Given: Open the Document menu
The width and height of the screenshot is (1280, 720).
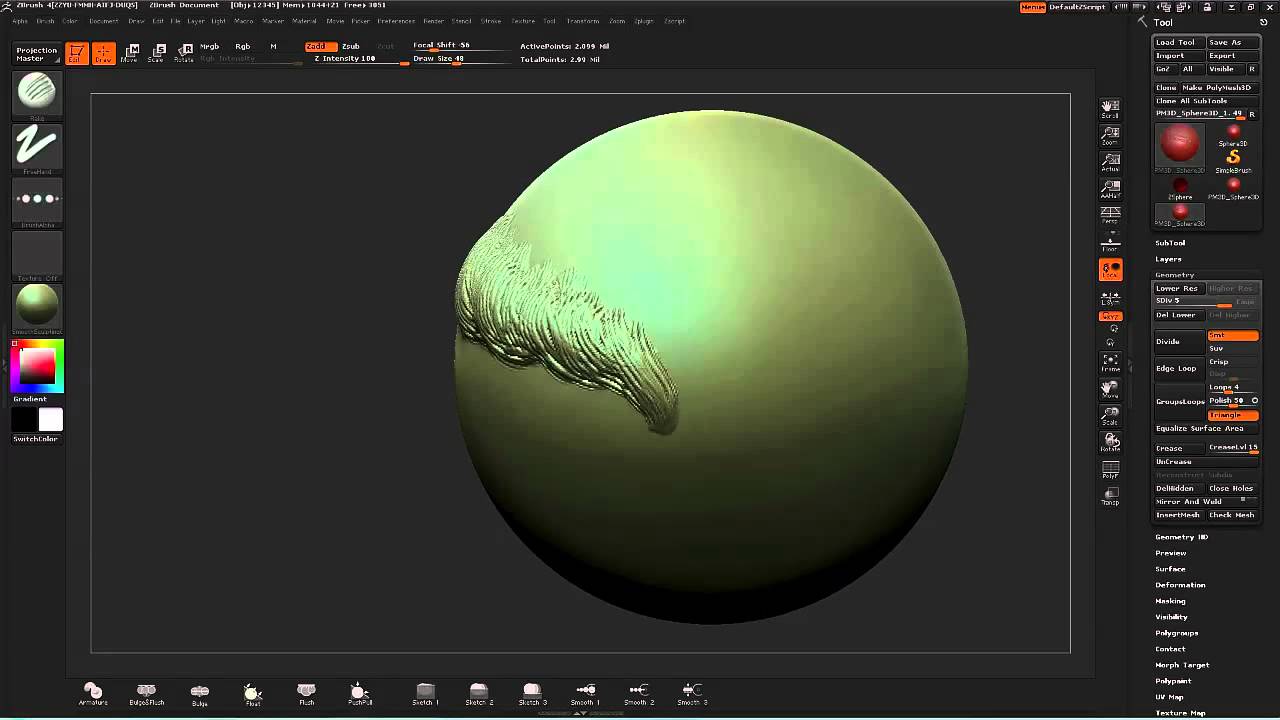Looking at the screenshot, I should tap(103, 21).
